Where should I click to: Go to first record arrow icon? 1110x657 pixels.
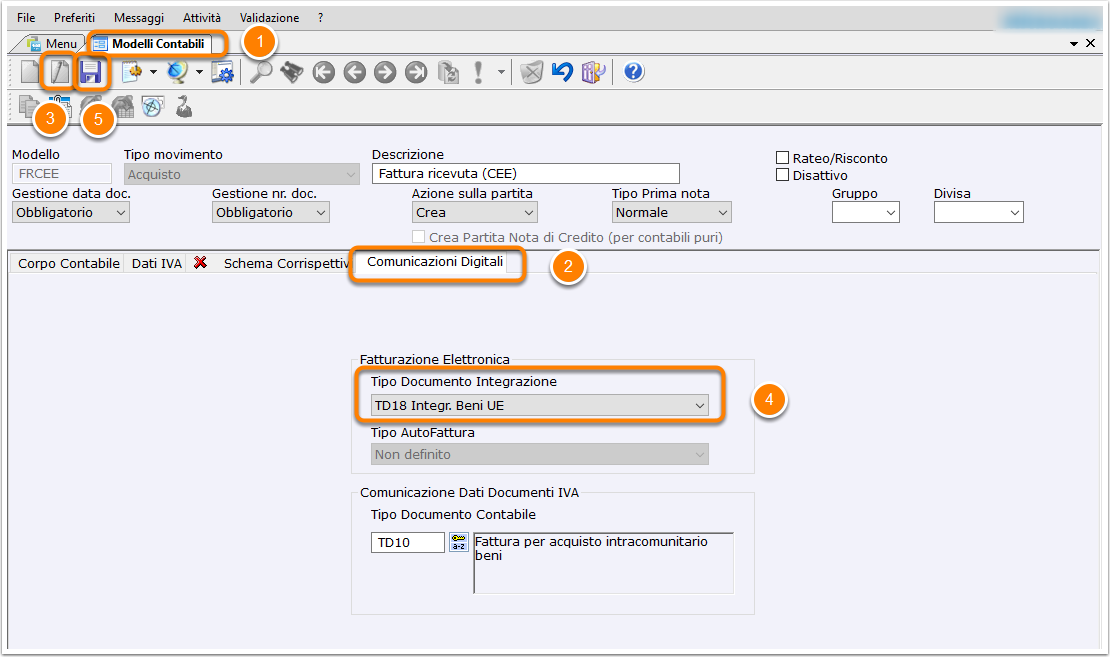(324, 72)
